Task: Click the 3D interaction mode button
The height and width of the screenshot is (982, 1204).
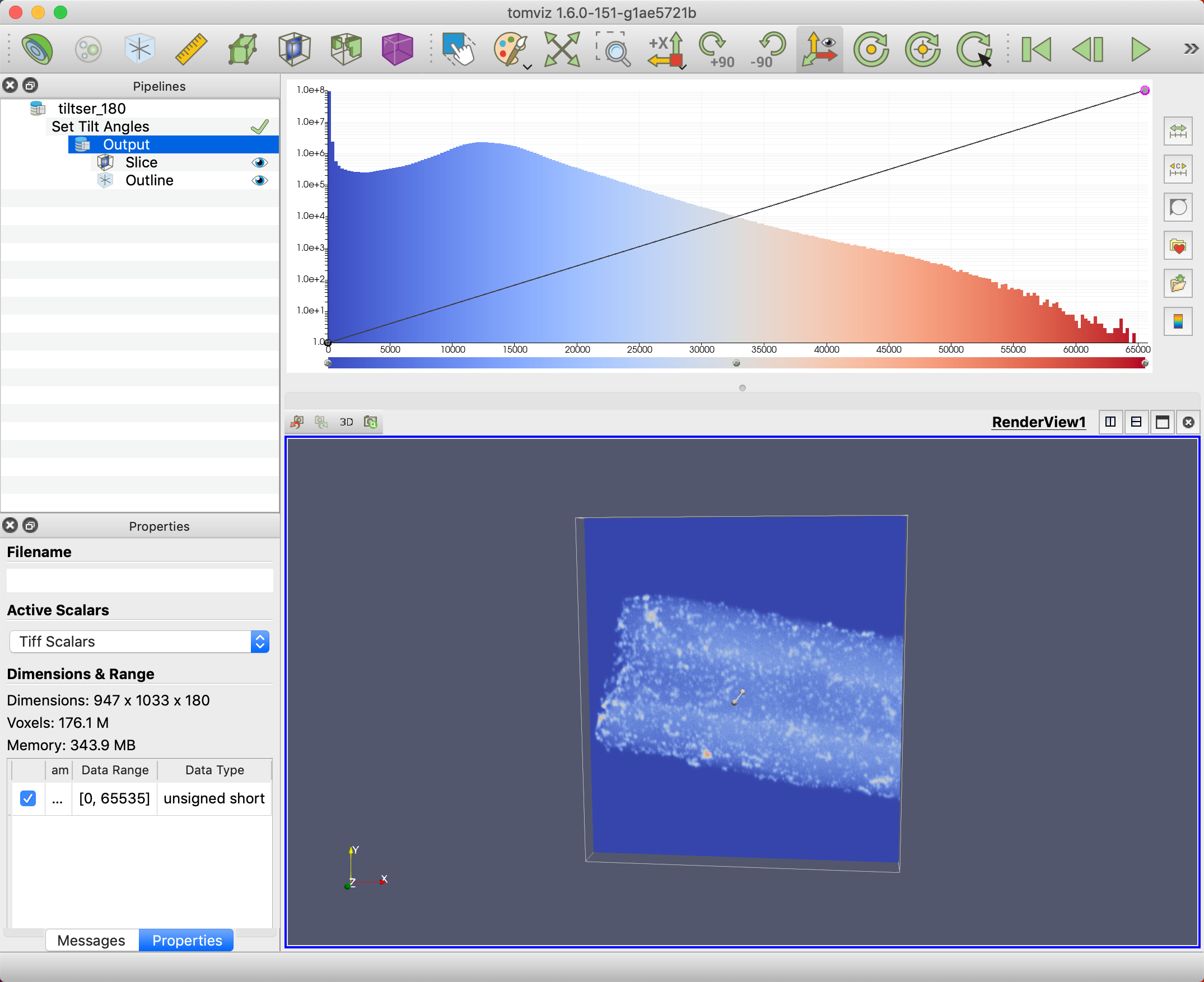Action: 346,422
